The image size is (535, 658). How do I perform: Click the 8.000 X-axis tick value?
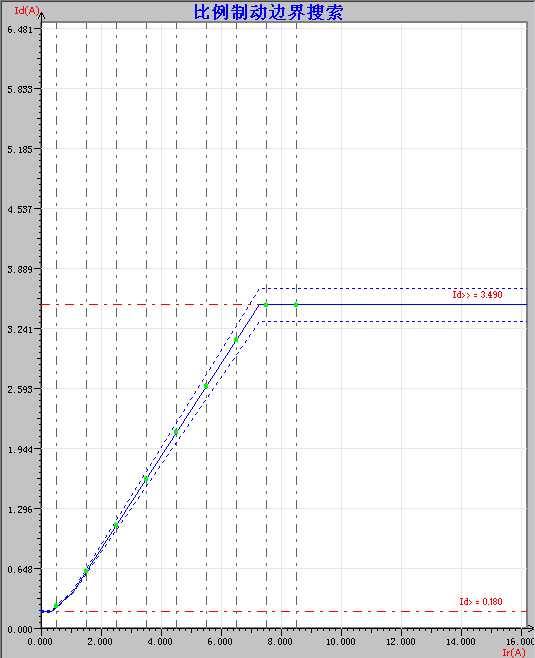(x=280, y=642)
